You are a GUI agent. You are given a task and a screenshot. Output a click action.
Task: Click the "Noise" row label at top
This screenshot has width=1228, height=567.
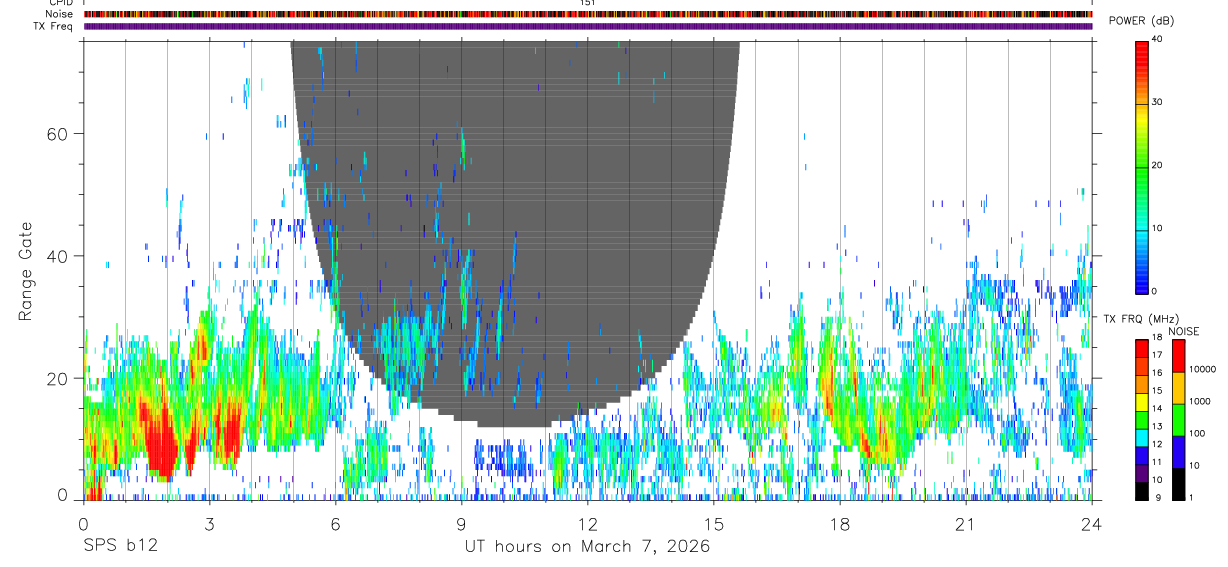pos(60,14)
